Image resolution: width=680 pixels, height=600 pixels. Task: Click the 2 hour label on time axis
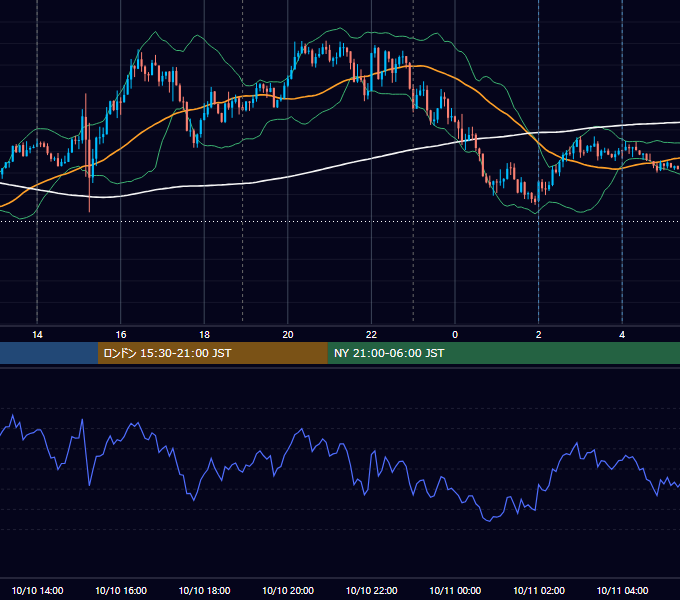tap(539, 335)
